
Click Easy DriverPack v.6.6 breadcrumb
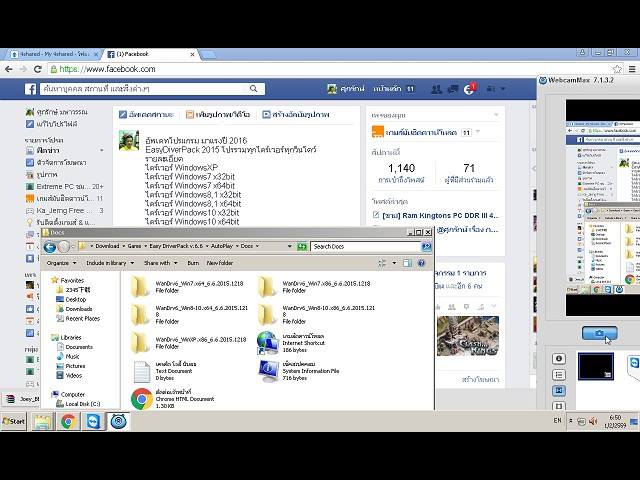[176, 246]
